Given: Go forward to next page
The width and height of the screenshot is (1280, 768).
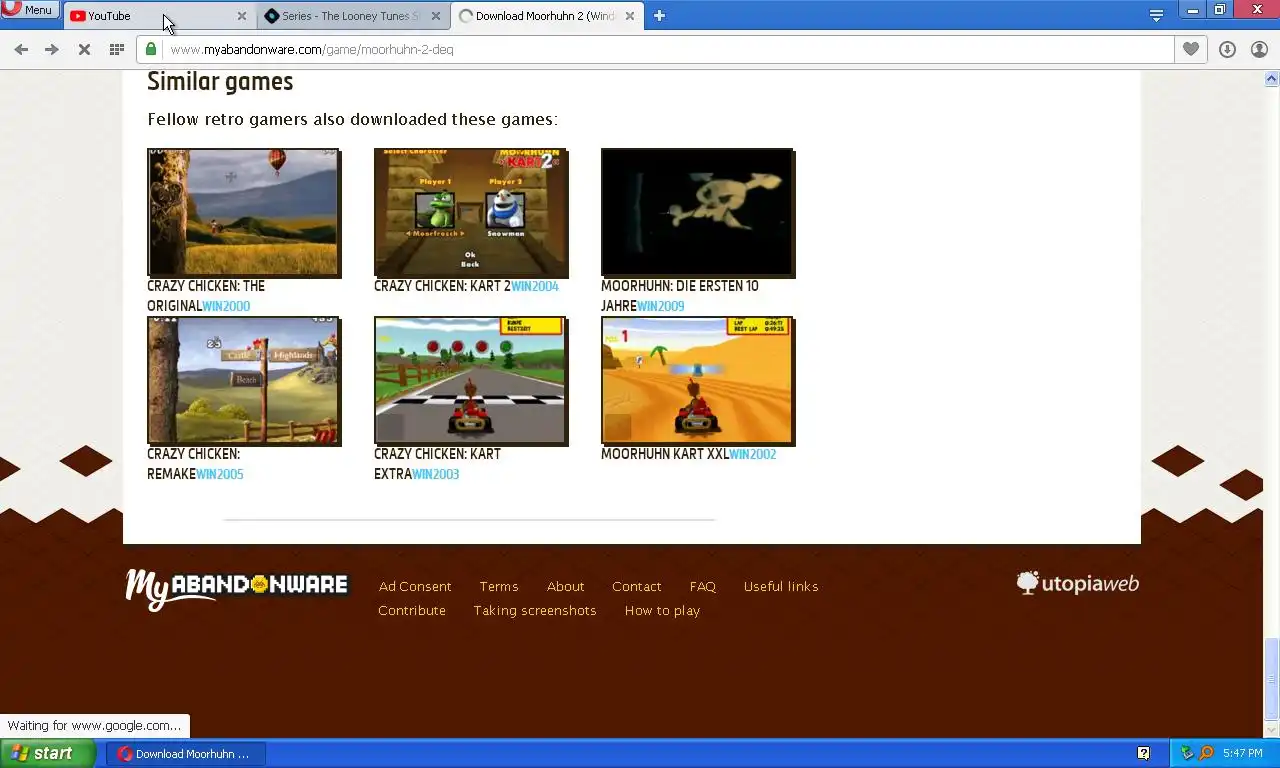Looking at the screenshot, I should pos(52,49).
